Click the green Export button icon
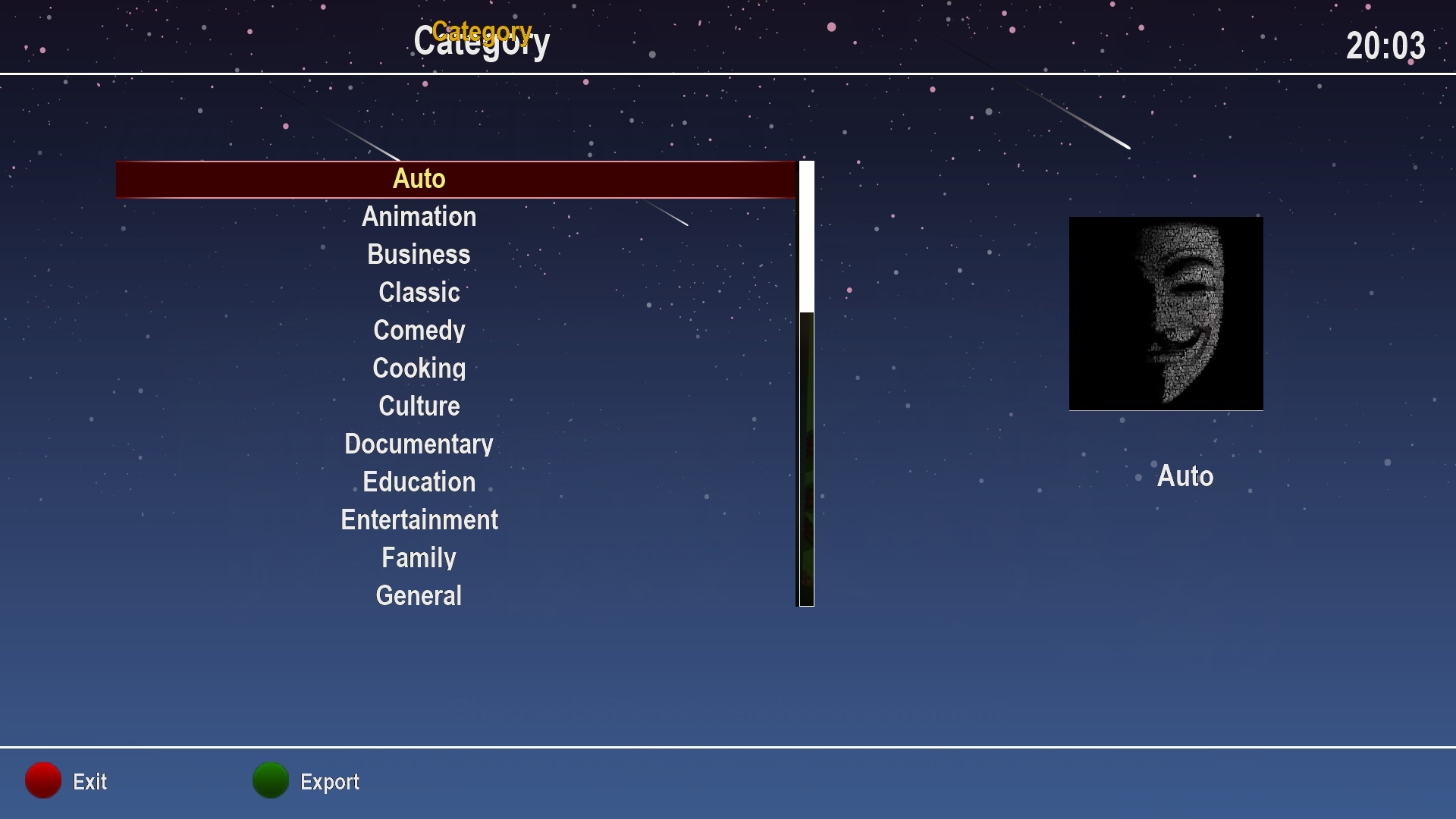Screen dimensions: 1456x819 click(x=269, y=781)
